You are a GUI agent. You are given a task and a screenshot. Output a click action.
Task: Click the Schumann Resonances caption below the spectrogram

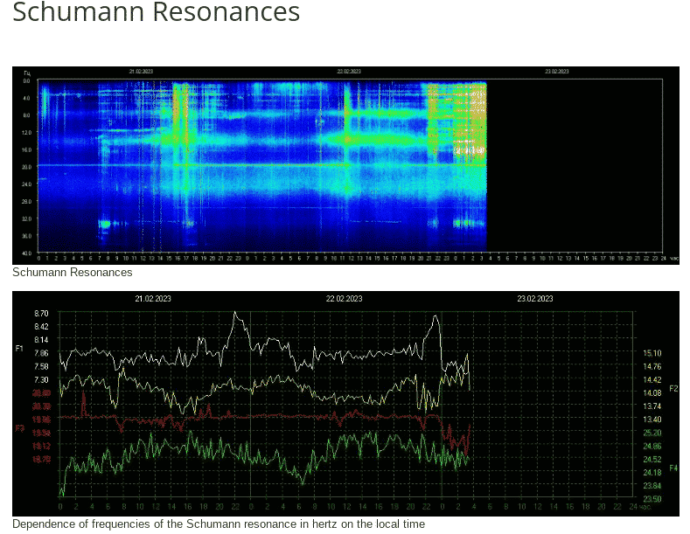(x=72, y=272)
